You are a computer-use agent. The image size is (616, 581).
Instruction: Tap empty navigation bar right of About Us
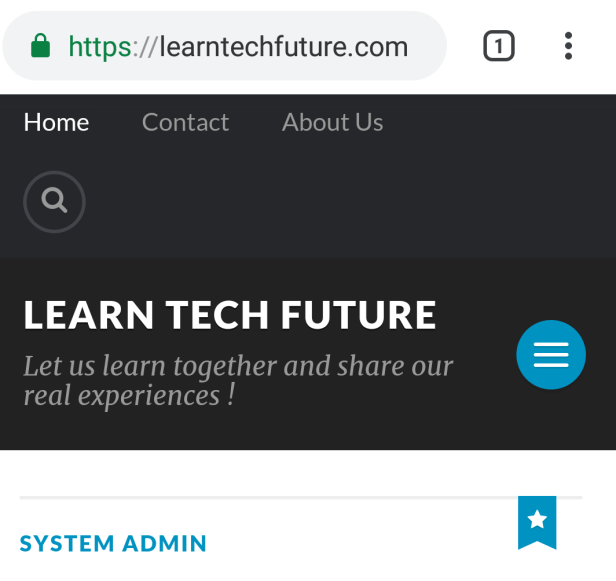(x=500, y=122)
